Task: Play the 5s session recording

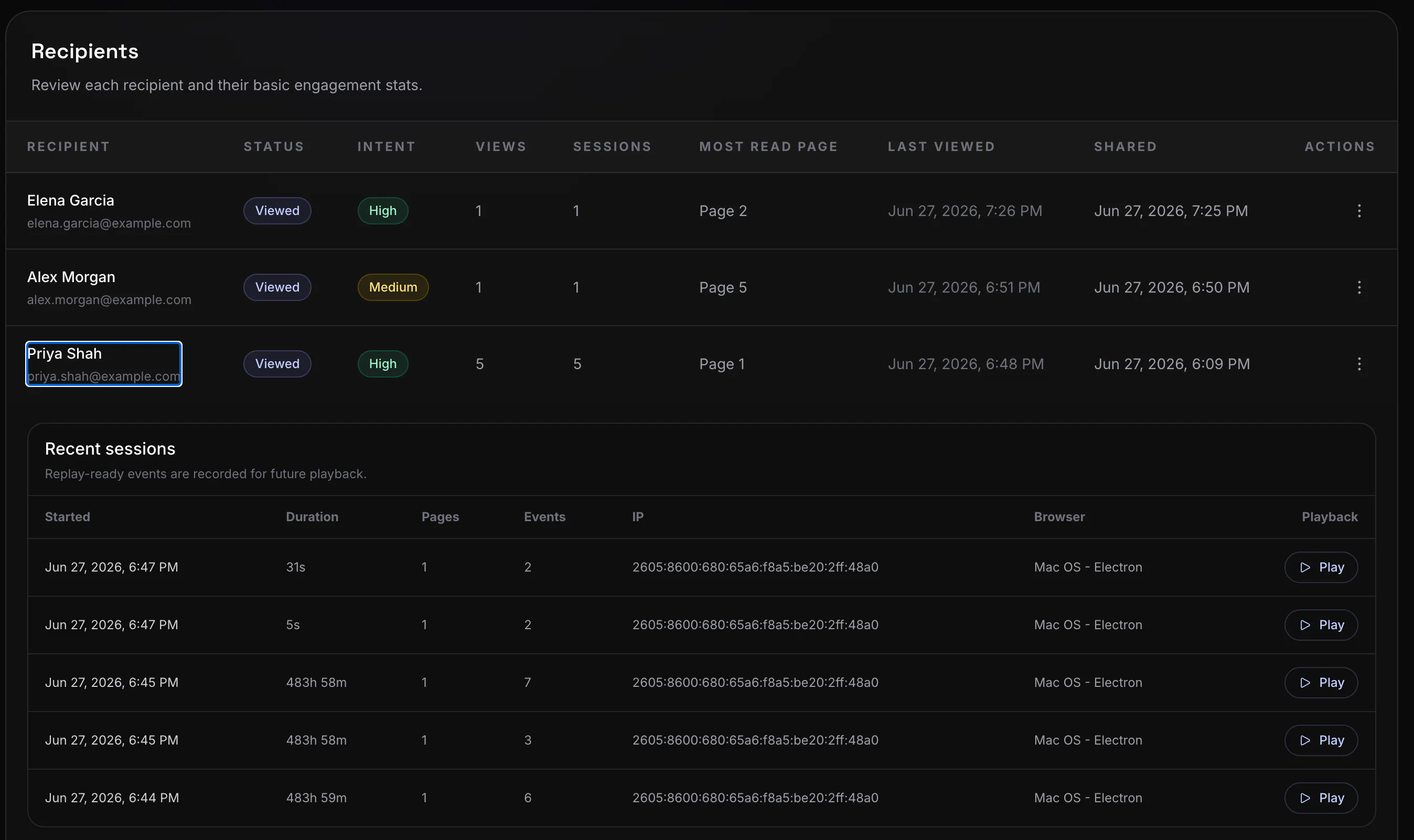Action: (x=1321, y=625)
